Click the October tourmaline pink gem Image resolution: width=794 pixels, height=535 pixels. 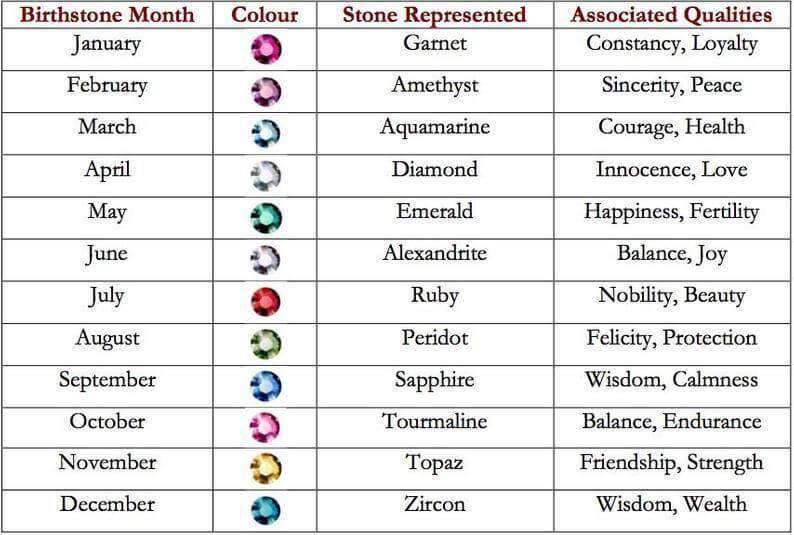(266, 427)
